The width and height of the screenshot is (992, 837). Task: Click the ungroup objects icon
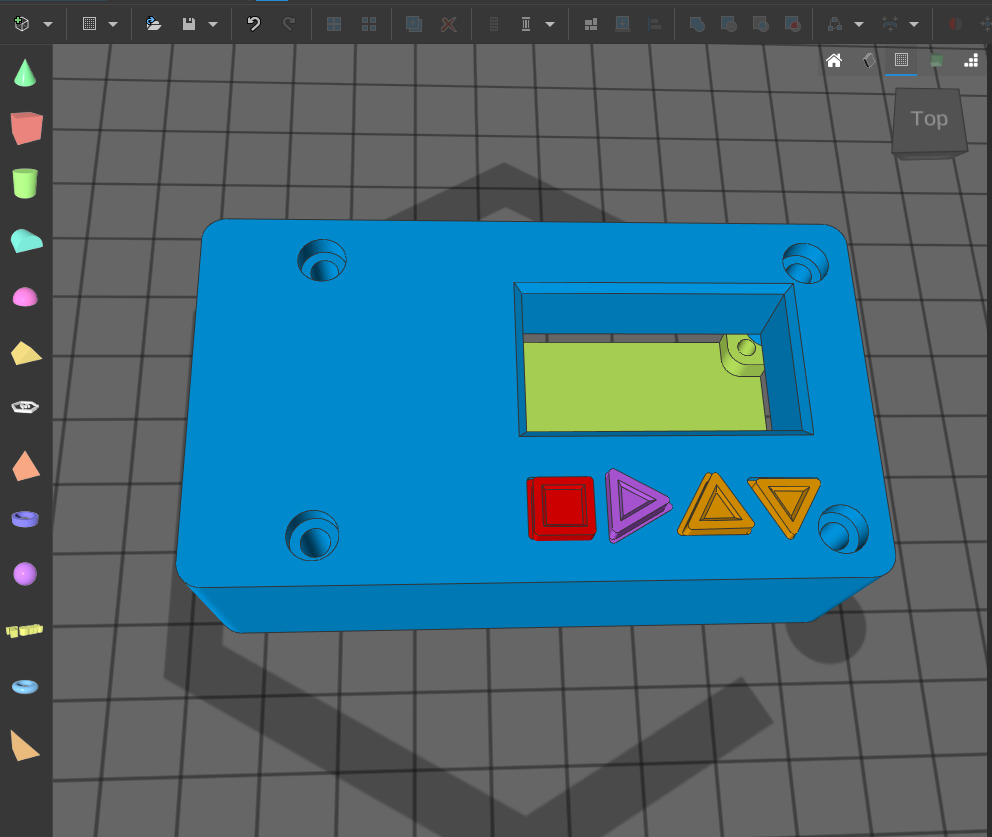[369, 24]
